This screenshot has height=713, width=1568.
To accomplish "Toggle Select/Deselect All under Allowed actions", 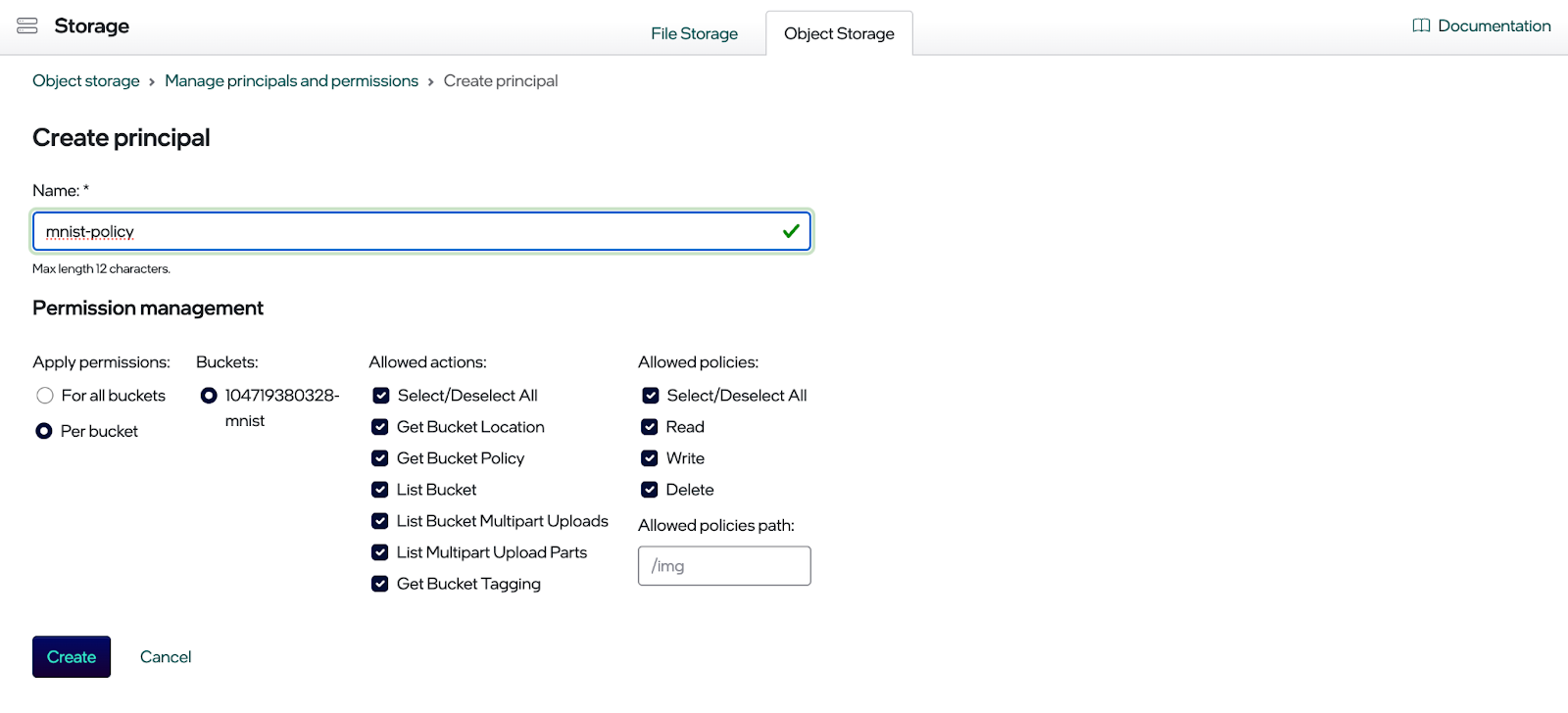I will pos(381,396).
